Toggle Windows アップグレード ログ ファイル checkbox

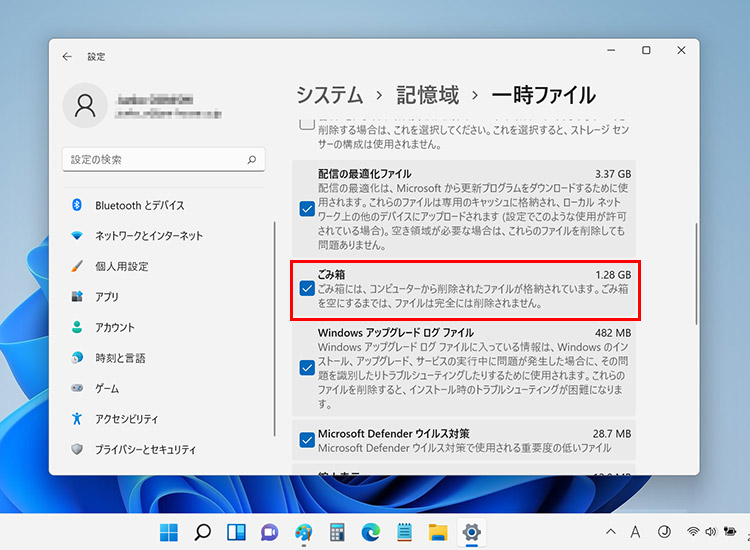point(307,367)
